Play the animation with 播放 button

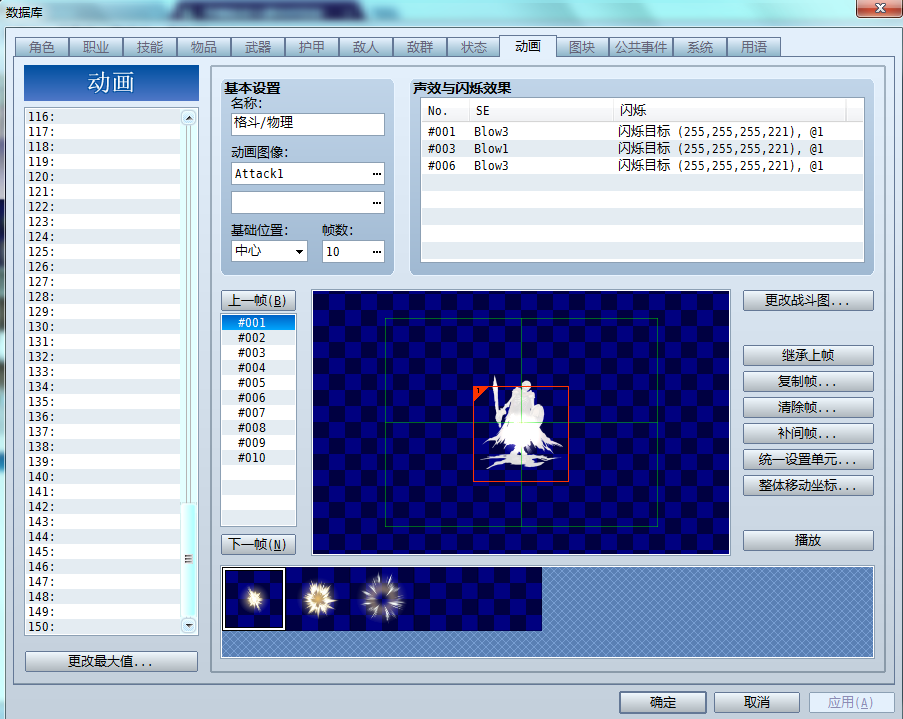point(808,540)
